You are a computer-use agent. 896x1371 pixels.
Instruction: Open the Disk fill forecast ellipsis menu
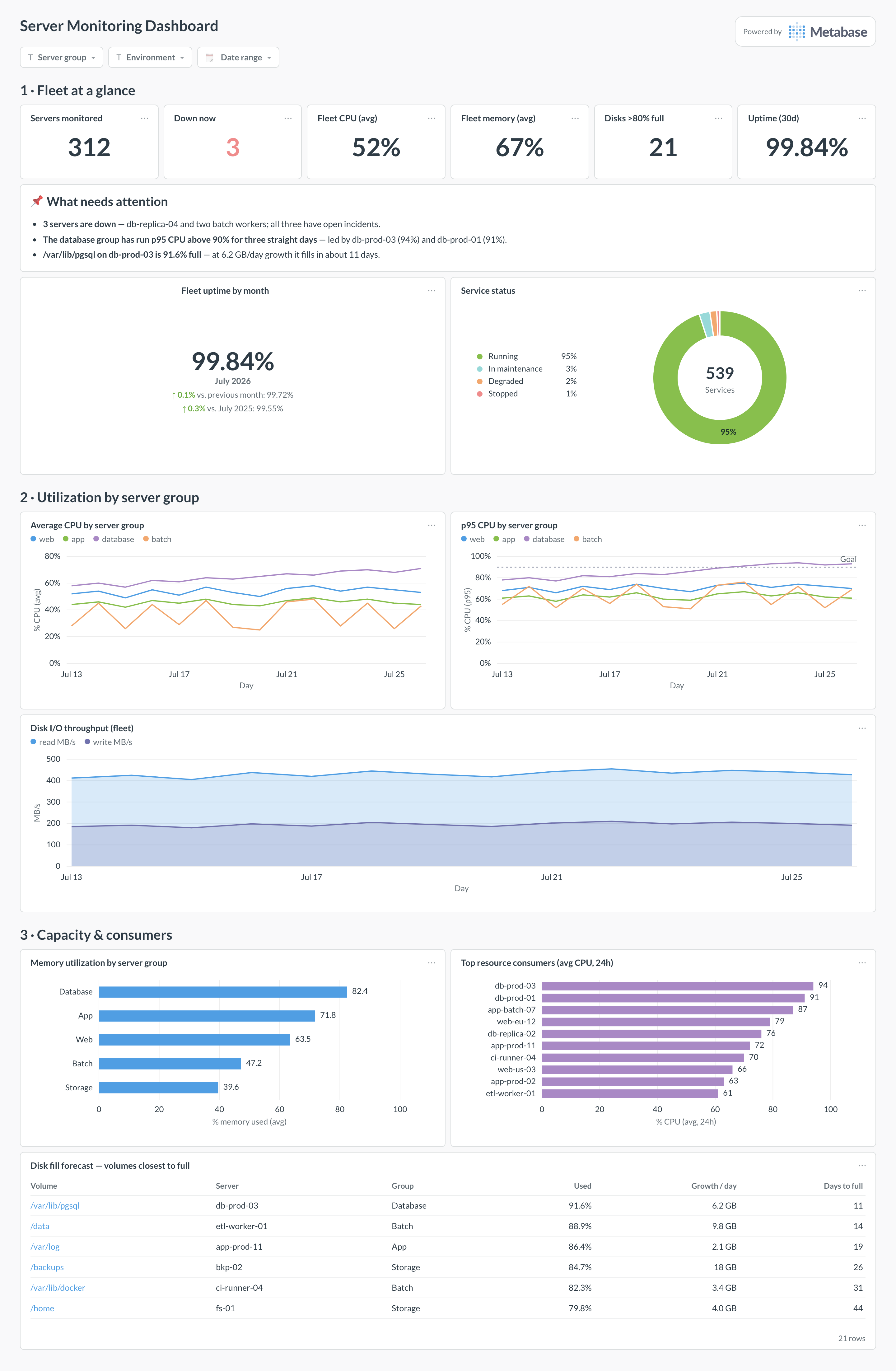pos(862,1165)
